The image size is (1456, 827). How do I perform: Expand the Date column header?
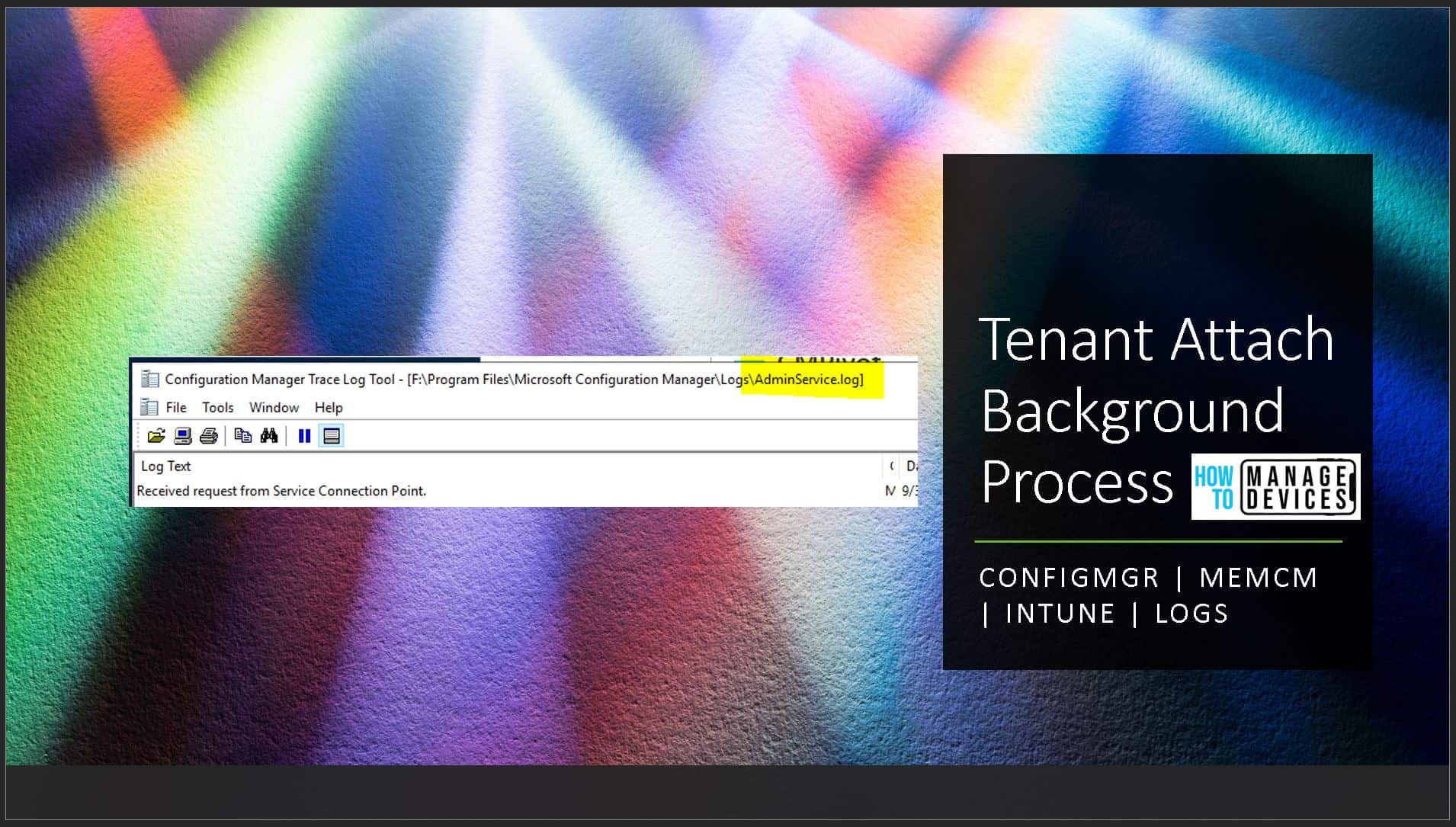click(x=911, y=466)
